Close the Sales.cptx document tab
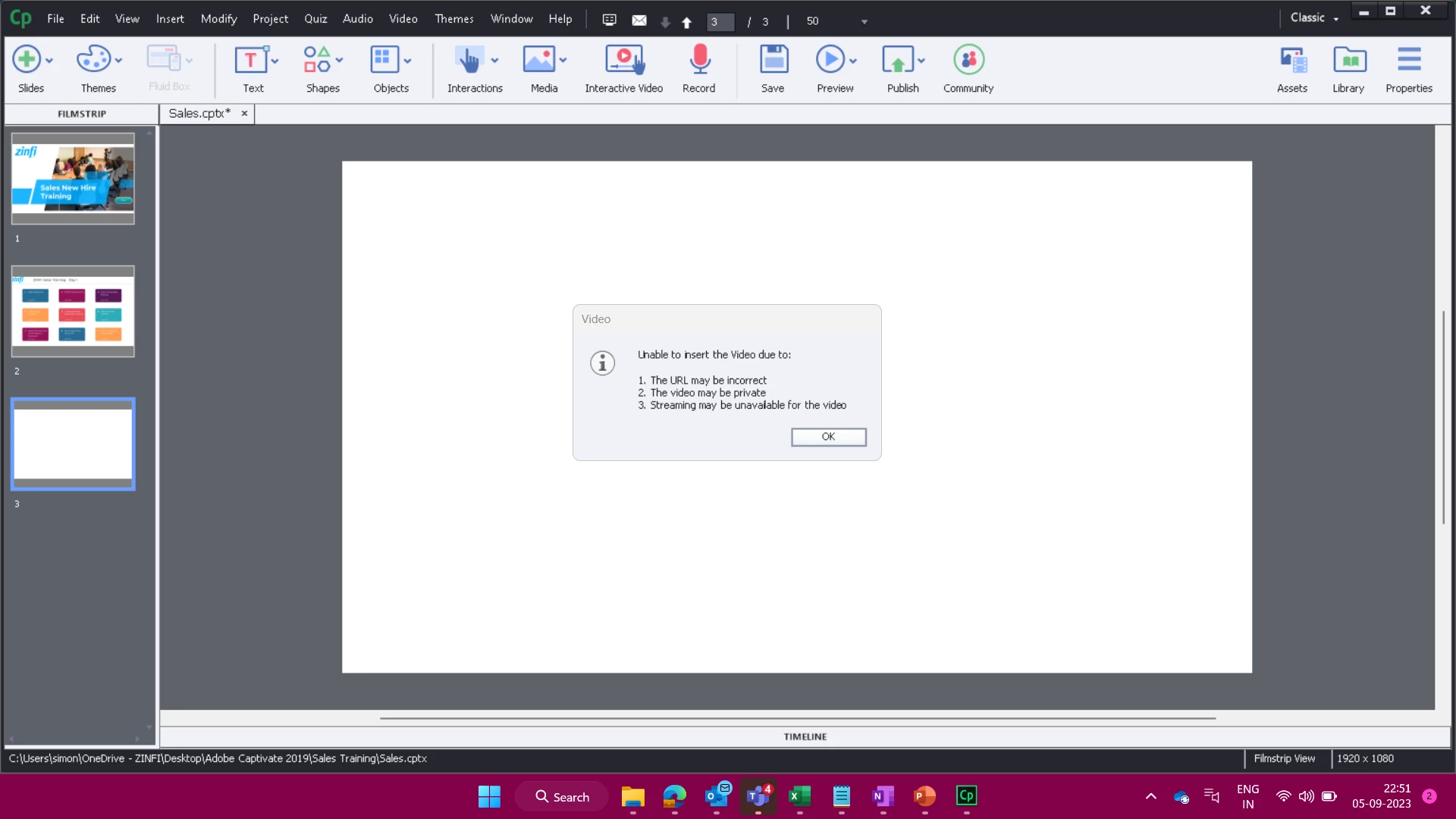The width and height of the screenshot is (1456, 819). [244, 114]
